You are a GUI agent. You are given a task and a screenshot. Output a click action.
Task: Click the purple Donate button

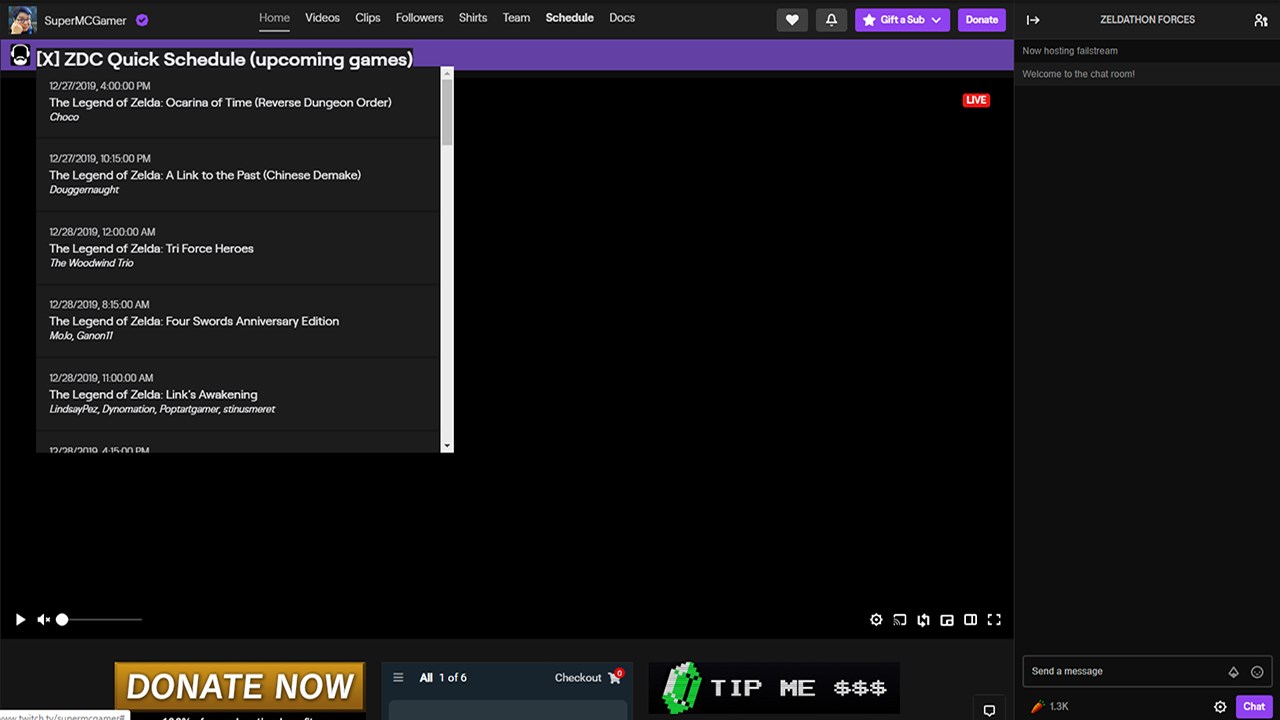[982, 20]
